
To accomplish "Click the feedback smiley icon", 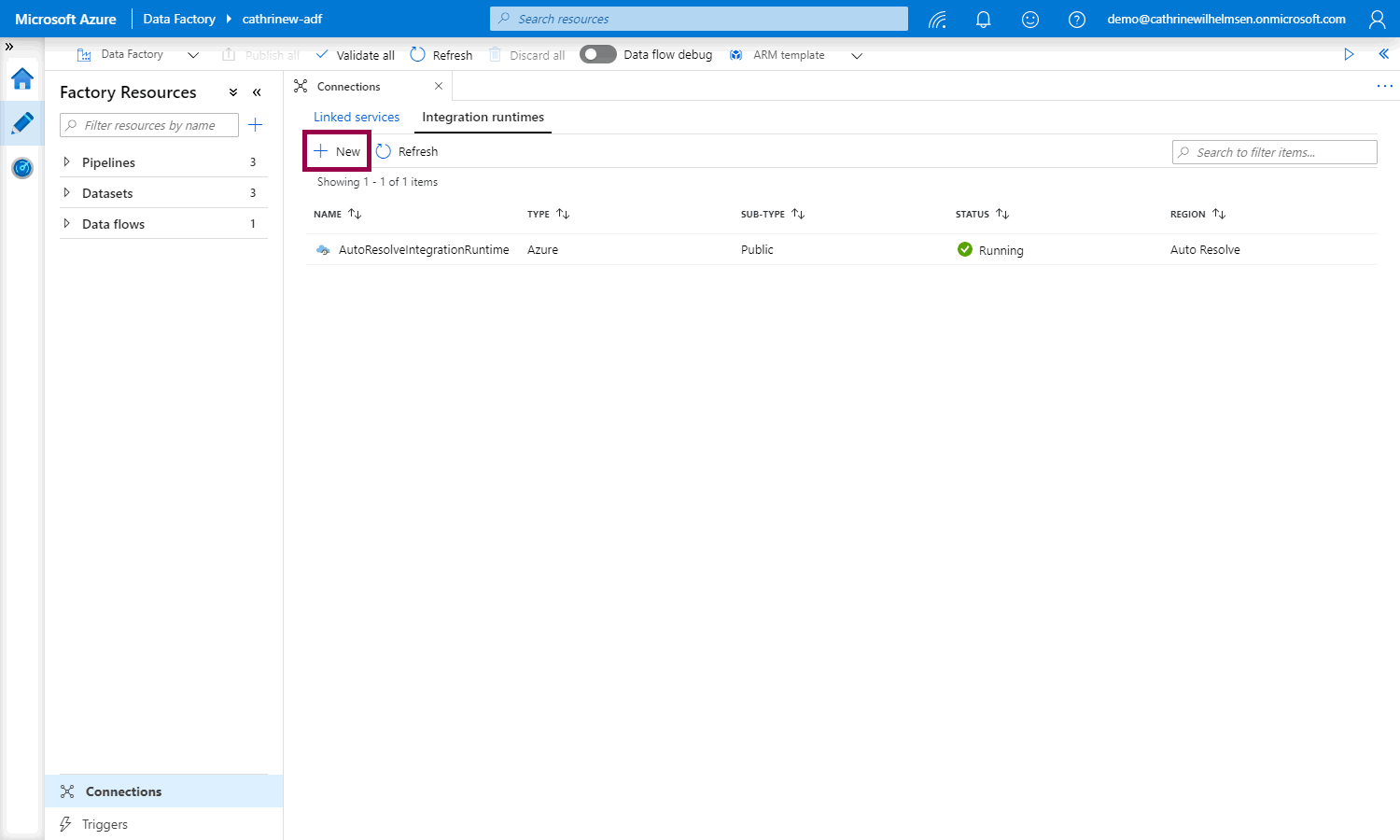I will [1030, 19].
